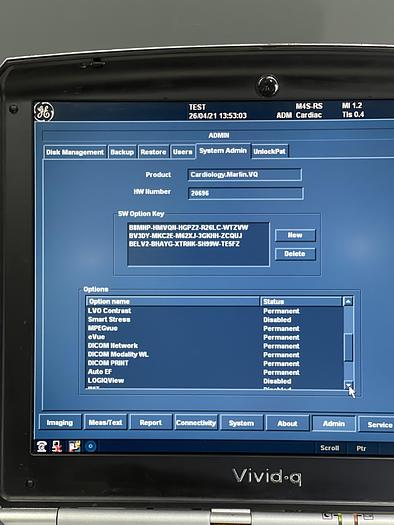Switch to the Backup tab
This screenshot has height=525, width=394.
click(x=122, y=152)
